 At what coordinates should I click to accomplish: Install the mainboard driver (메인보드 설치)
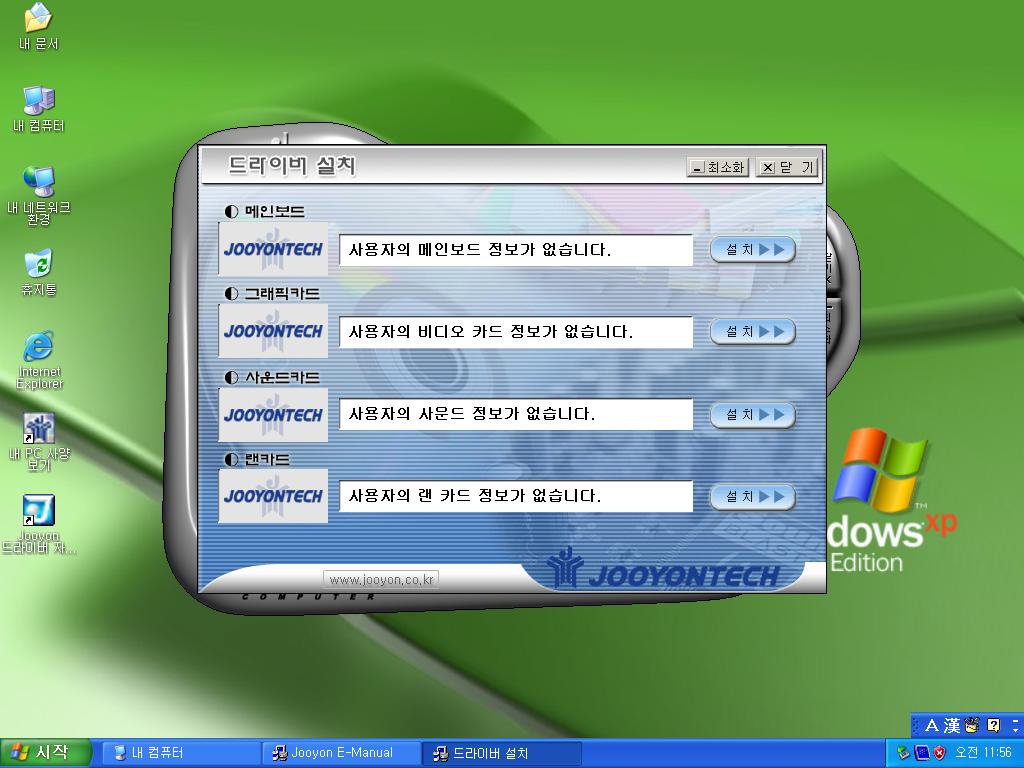pyautogui.click(x=752, y=249)
